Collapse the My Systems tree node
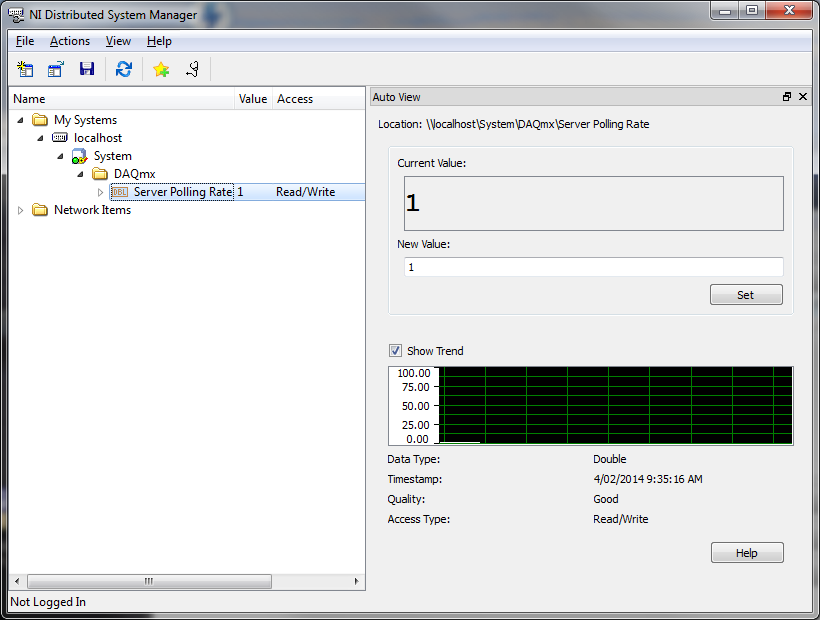Viewport: 820px width, 620px height. tap(20, 120)
